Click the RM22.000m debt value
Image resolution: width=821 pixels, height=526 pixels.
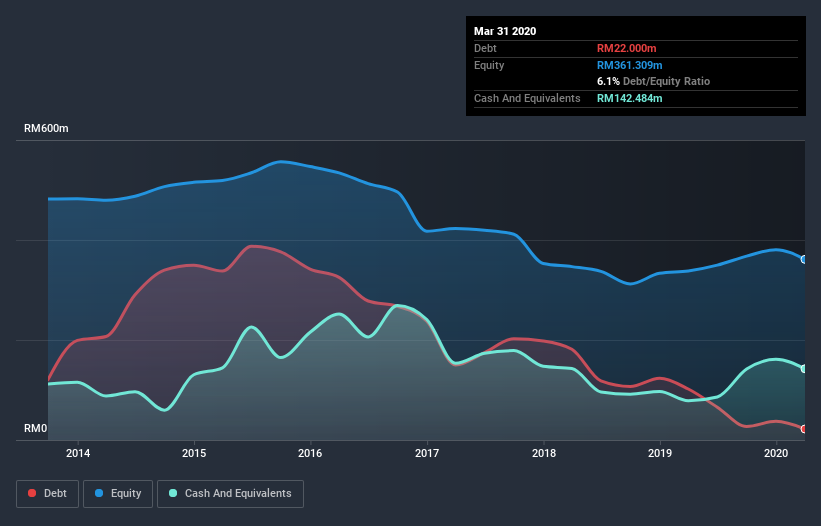pyautogui.click(x=626, y=48)
